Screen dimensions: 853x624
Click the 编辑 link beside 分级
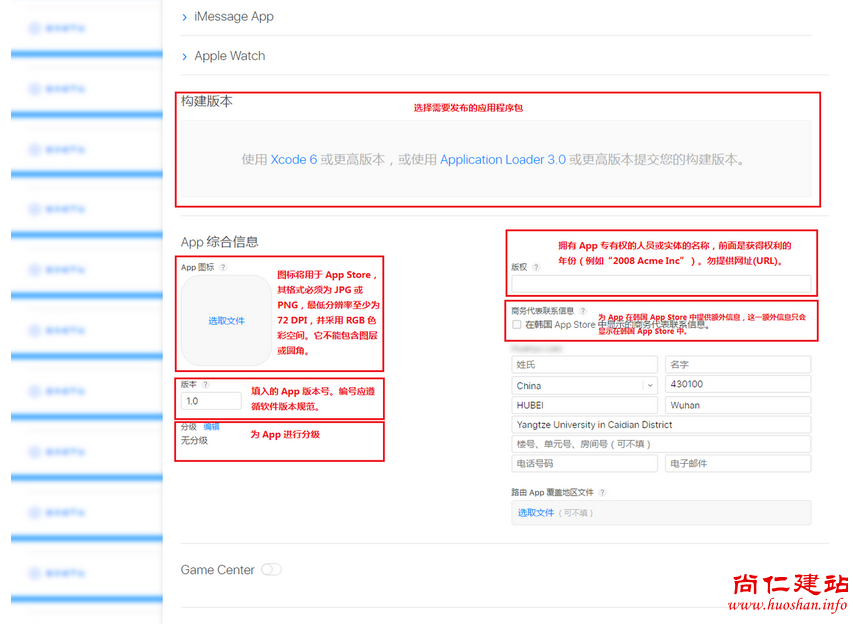click(x=211, y=426)
